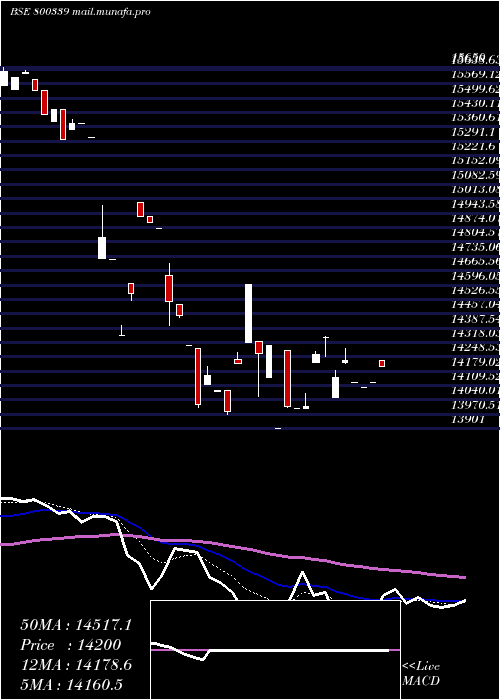Select the 14735.06 price level label

(x=475, y=246)
